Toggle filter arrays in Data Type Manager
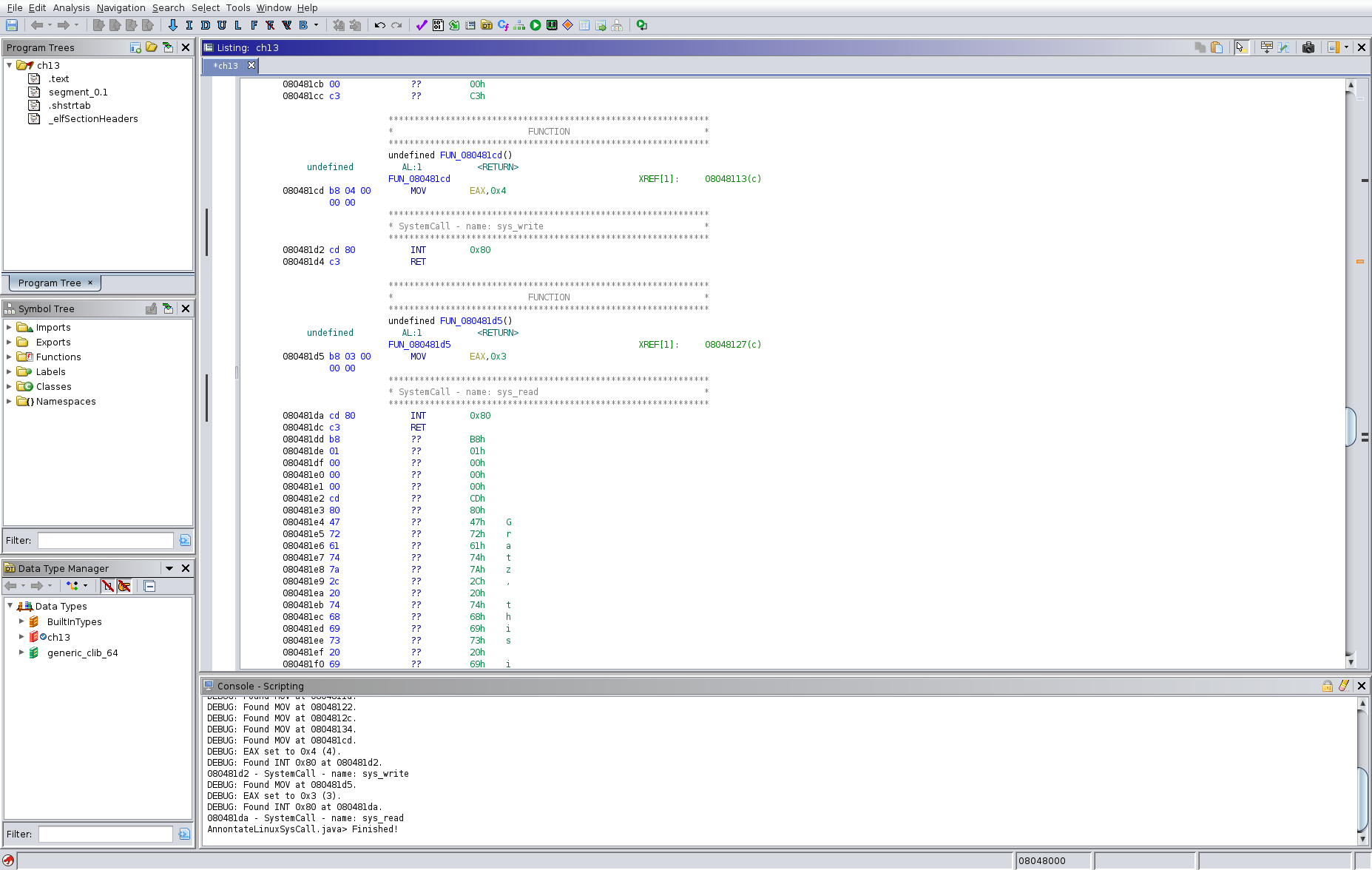Screen dimensions: 1372x870 click(x=108, y=586)
